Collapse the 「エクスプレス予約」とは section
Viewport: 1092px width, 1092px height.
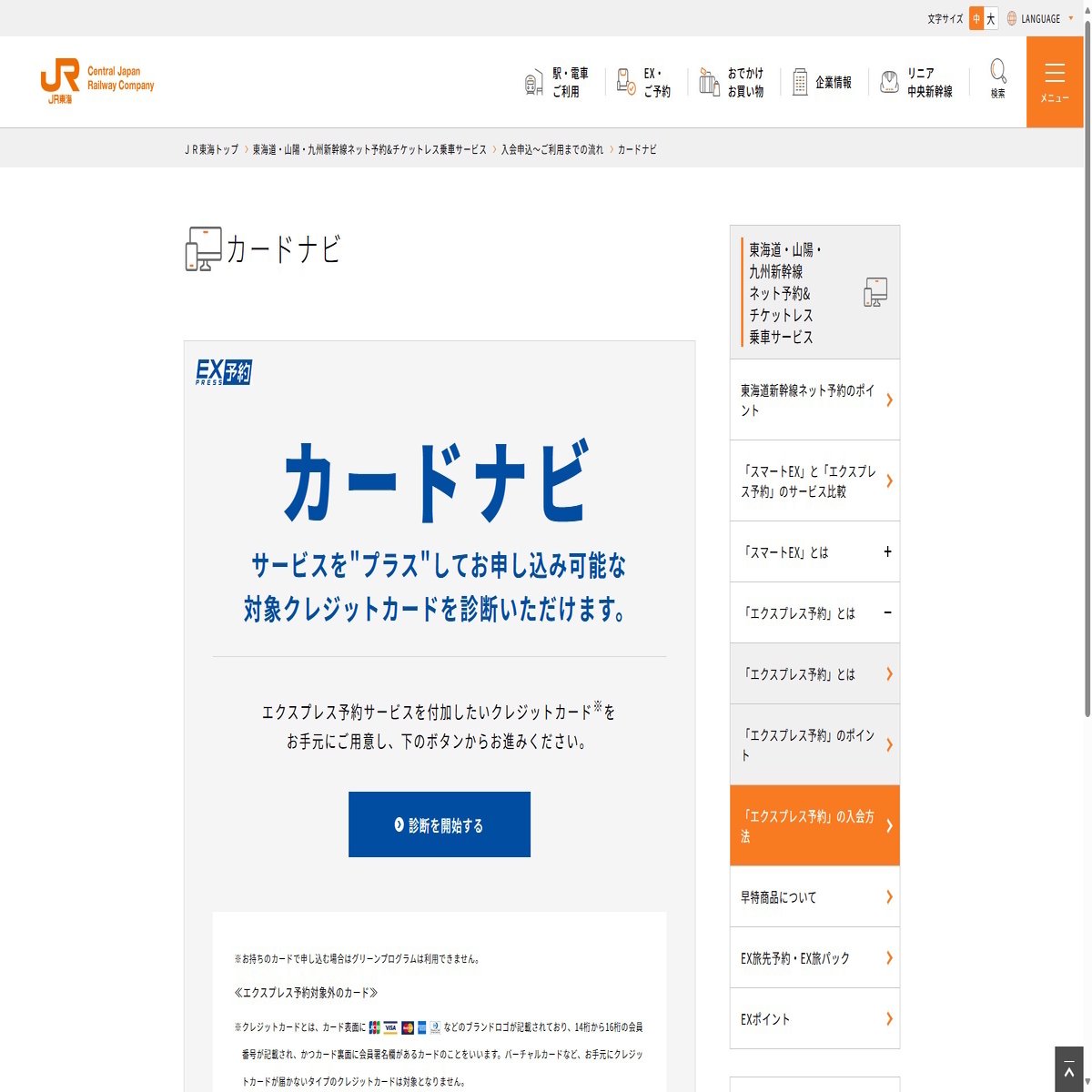(885, 612)
